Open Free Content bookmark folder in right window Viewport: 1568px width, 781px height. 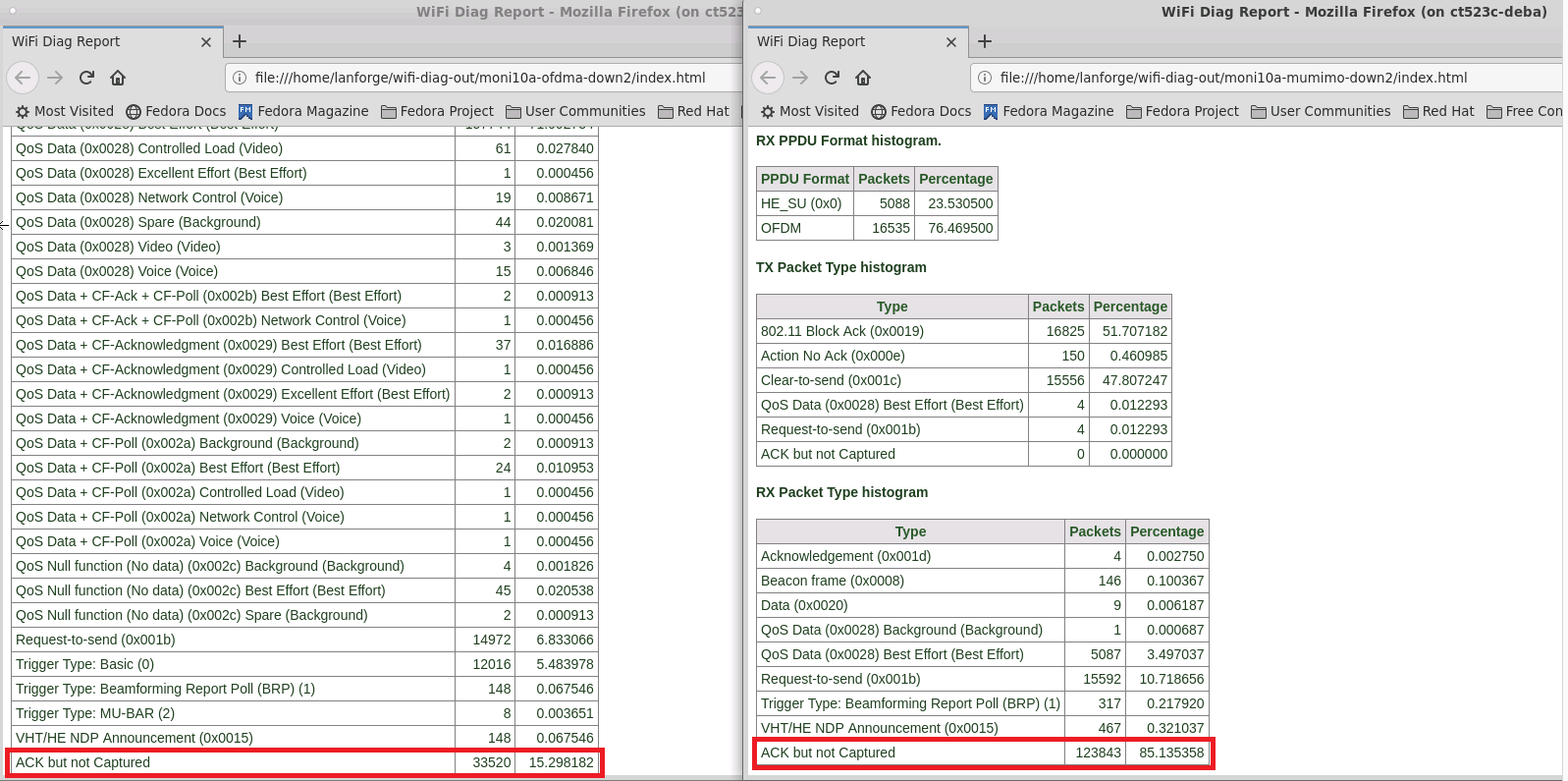tap(1524, 111)
